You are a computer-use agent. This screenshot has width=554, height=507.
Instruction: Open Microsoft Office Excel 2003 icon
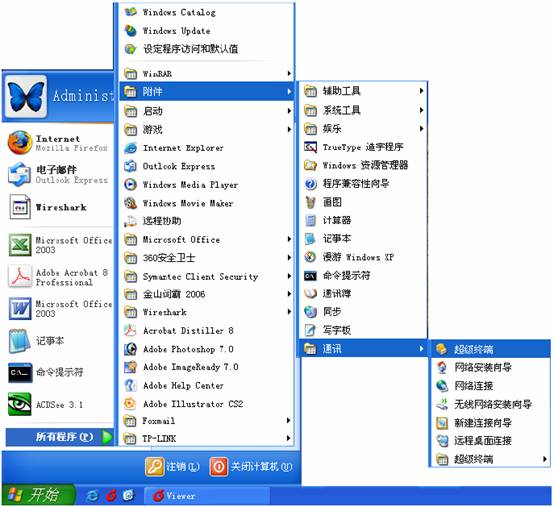tap(19, 245)
